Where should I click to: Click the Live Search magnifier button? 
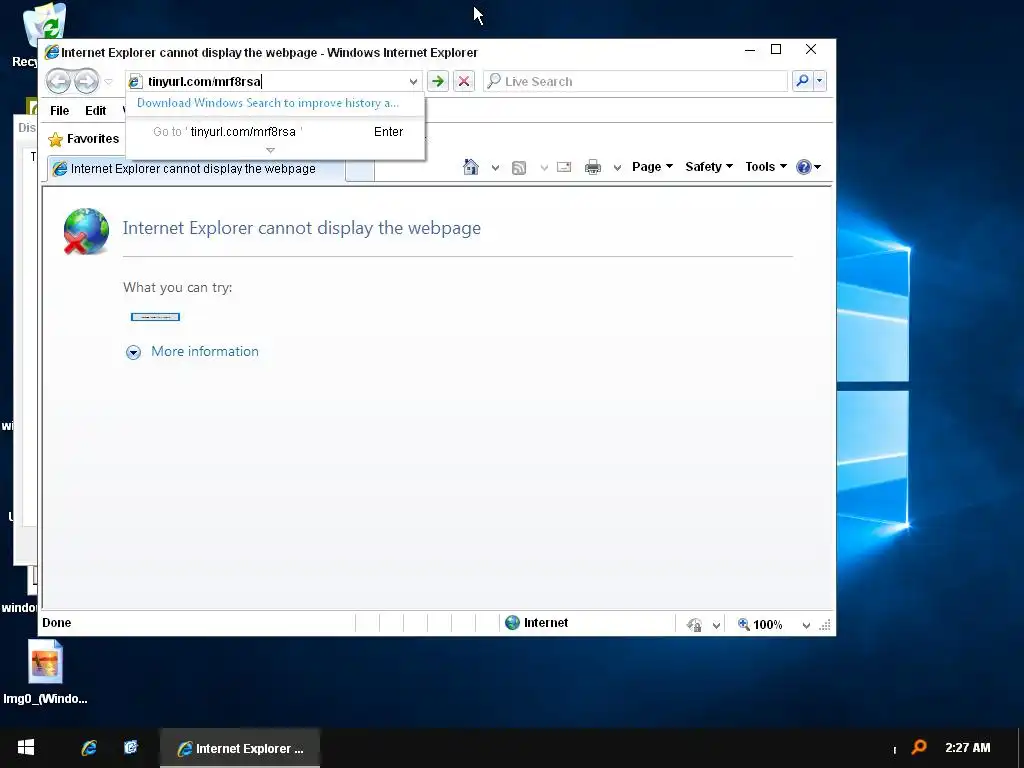tap(803, 80)
